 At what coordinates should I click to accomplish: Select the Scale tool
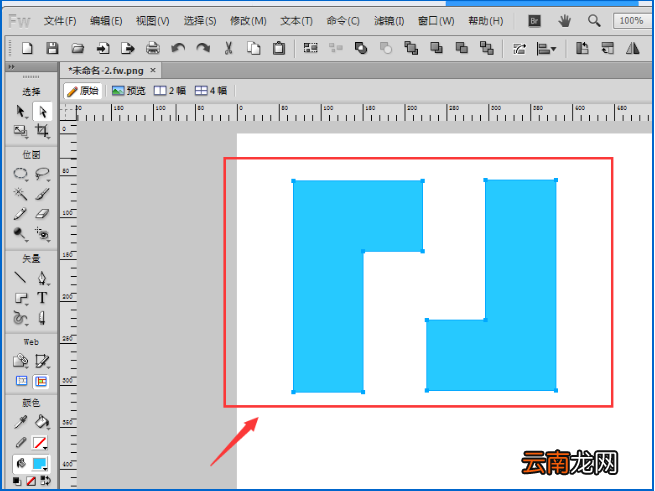coord(20,131)
